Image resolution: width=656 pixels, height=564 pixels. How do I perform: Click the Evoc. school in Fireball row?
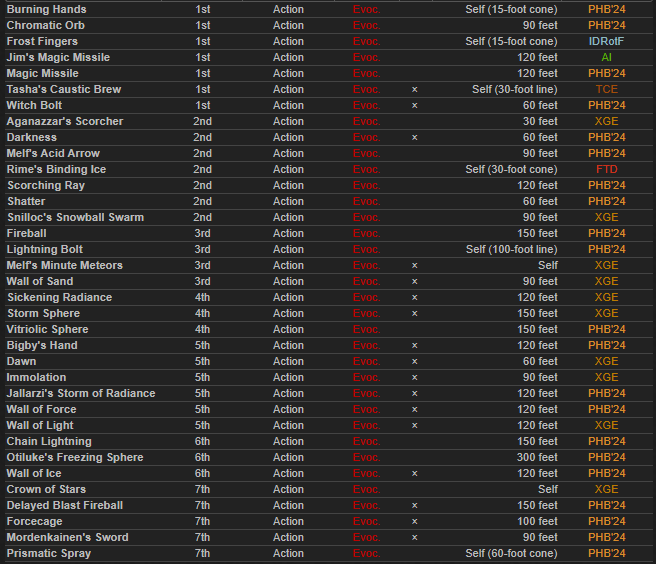[x=366, y=233]
